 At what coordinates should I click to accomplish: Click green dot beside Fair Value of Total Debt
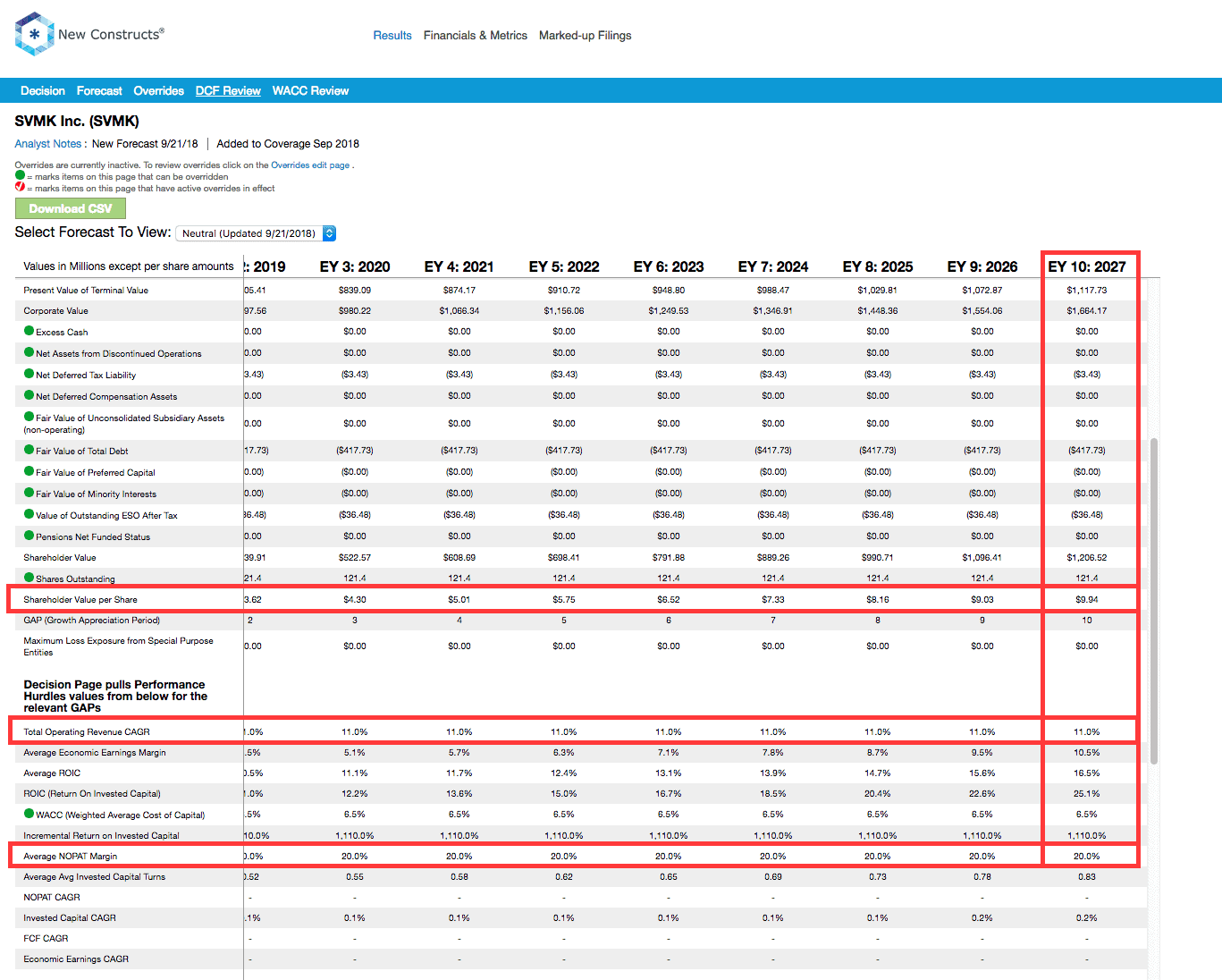pyautogui.click(x=29, y=450)
